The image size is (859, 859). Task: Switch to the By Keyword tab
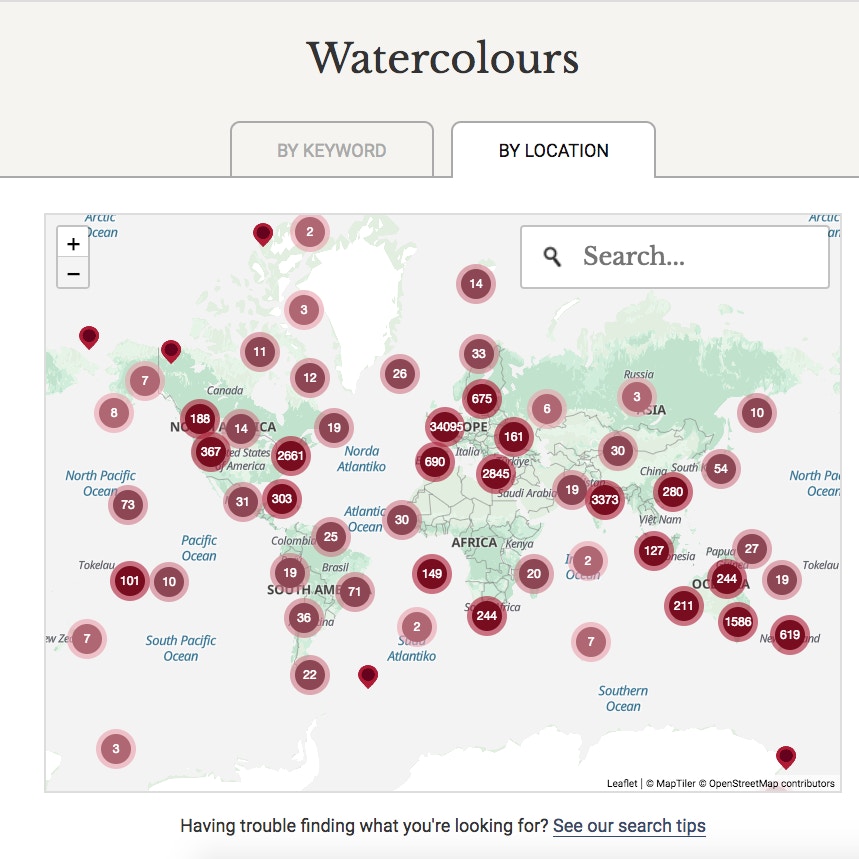(x=331, y=151)
